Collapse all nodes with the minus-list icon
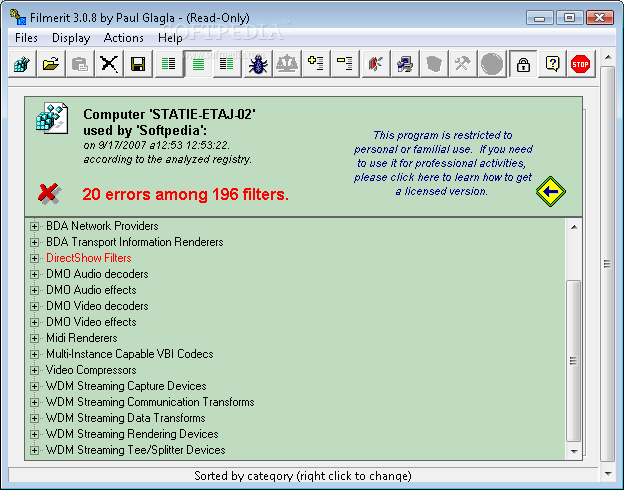 coord(345,64)
